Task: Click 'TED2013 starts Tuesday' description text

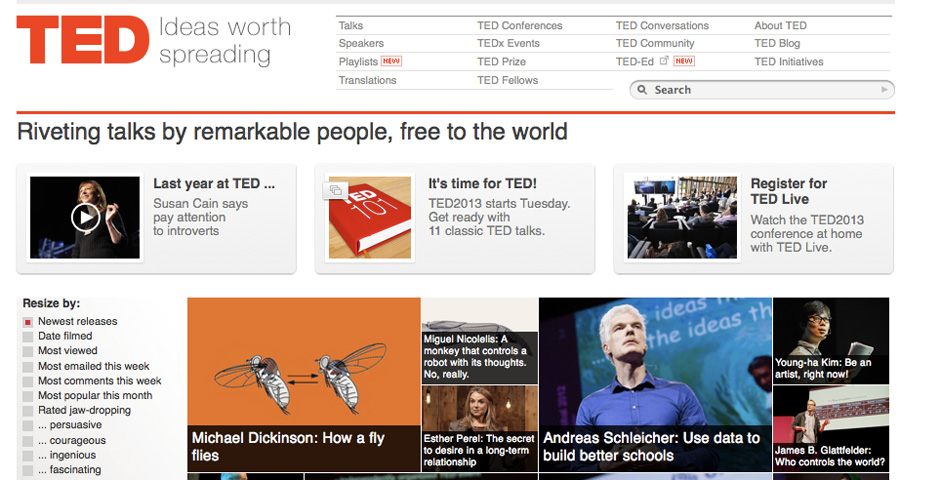Action: [x=499, y=217]
